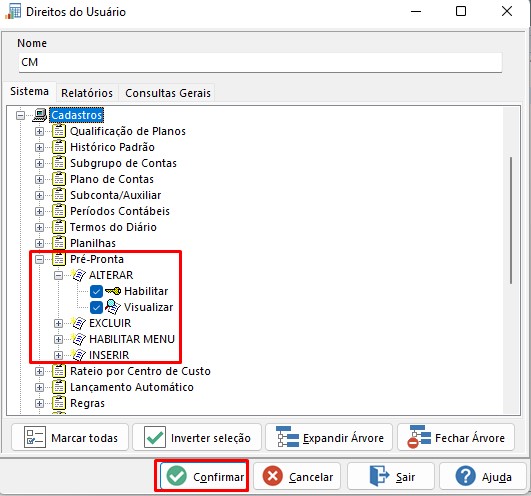Image resolution: width=531 pixels, height=496 pixels.
Task: Click the Subgrupo de Contas notepad icon
Action: [x=59, y=163]
